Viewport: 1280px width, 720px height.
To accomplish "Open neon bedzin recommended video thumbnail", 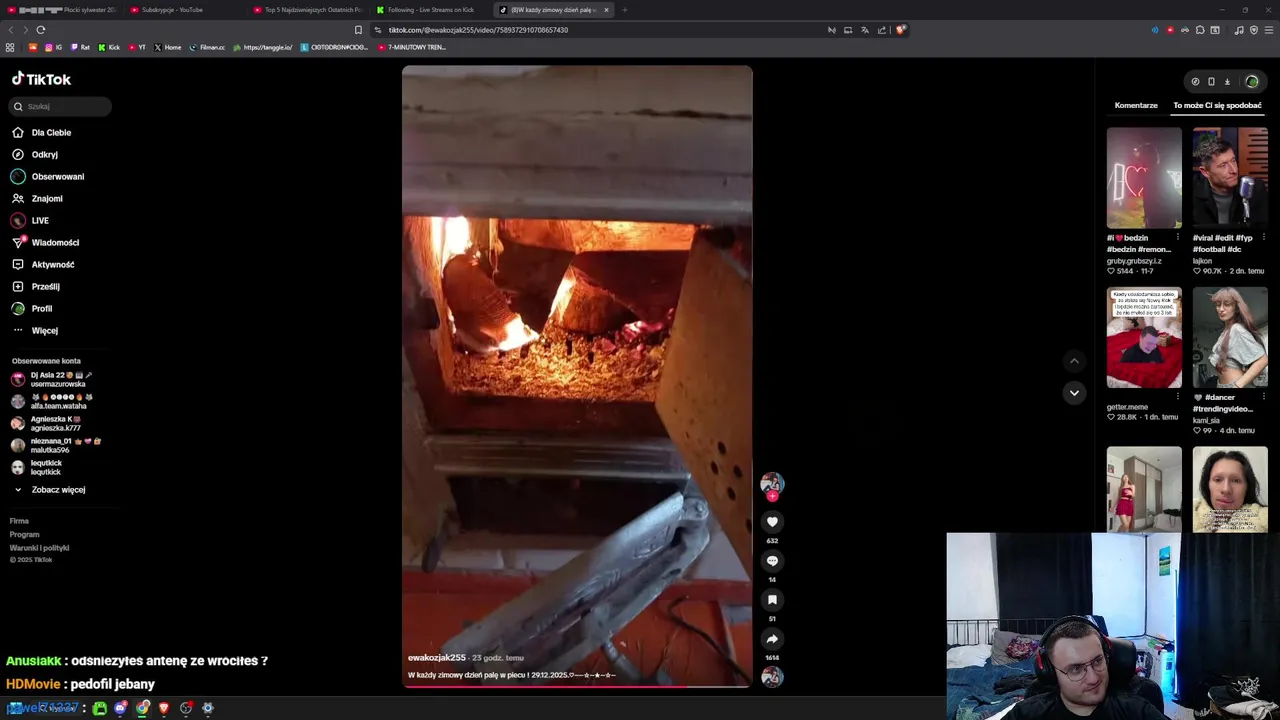I will (x=1144, y=178).
